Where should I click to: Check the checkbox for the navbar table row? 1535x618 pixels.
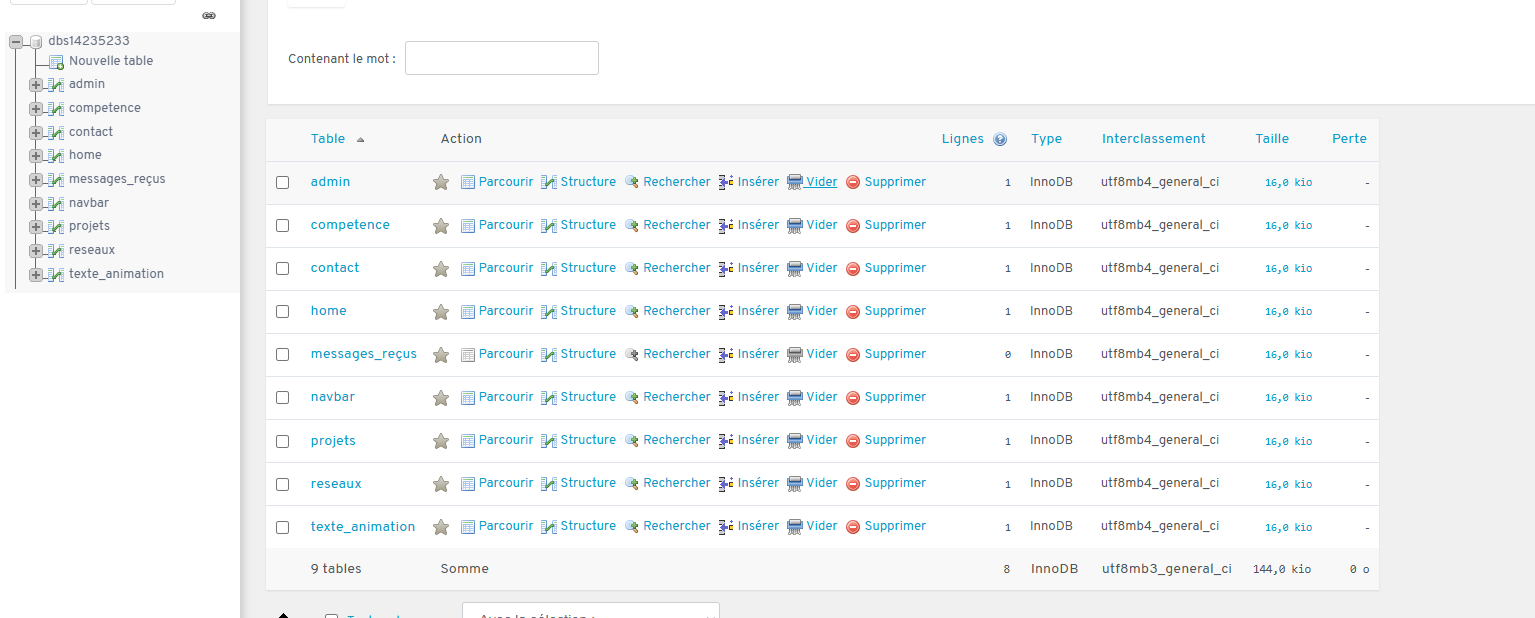(282, 397)
